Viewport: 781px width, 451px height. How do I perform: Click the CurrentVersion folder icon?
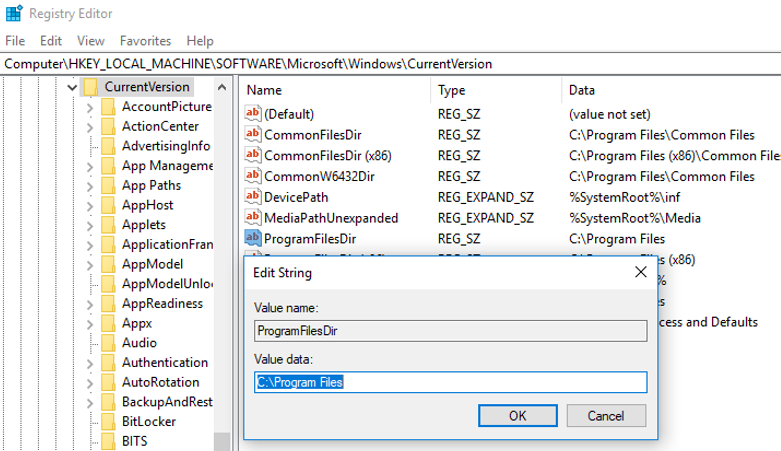point(91,87)
